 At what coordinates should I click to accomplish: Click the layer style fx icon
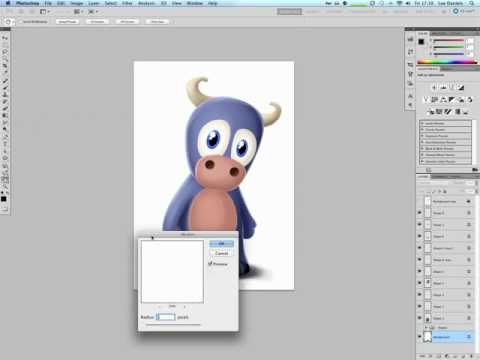point(430,356)
